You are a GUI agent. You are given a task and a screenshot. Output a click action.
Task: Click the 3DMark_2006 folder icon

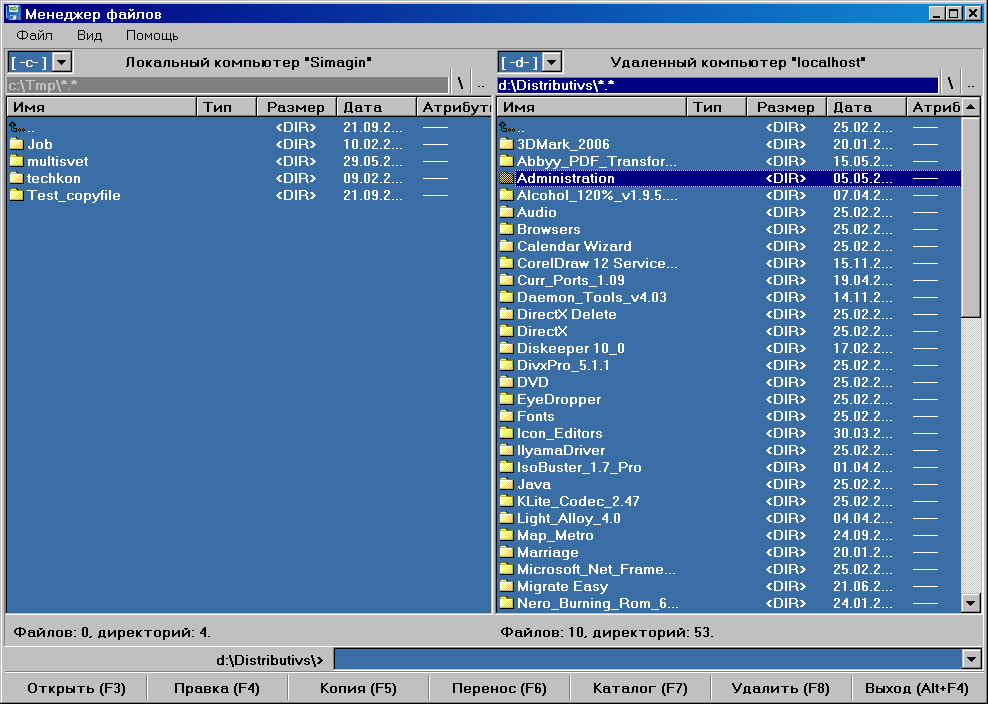coord(507,144)
